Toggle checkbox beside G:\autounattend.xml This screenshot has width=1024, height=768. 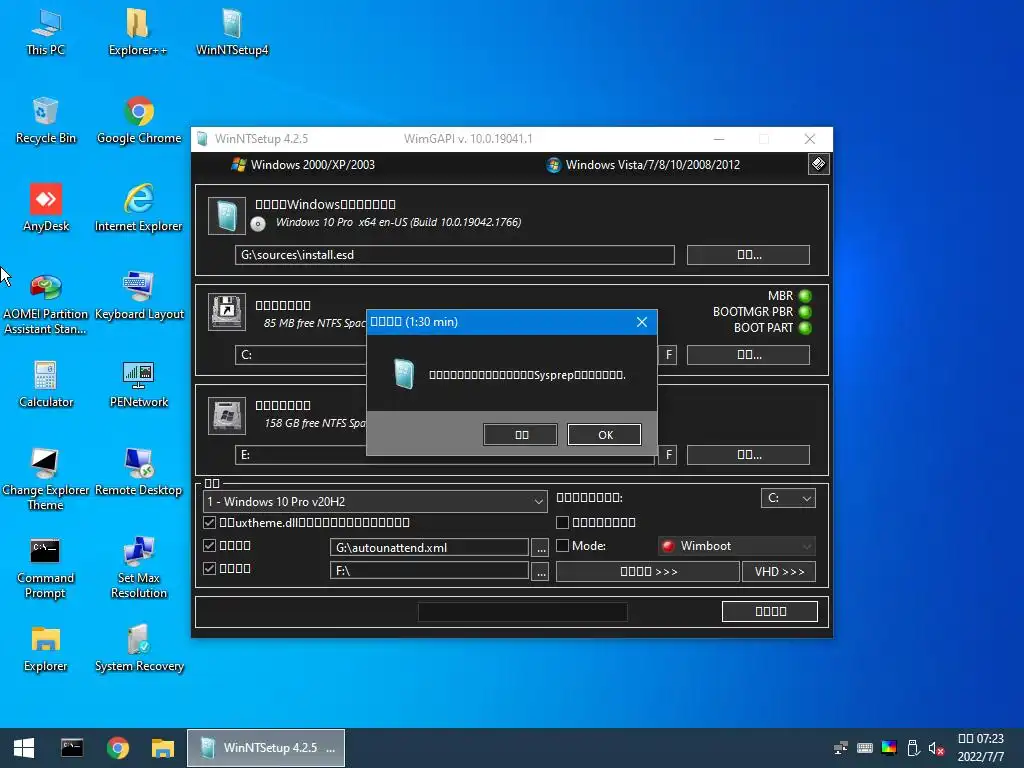point(209,545)
